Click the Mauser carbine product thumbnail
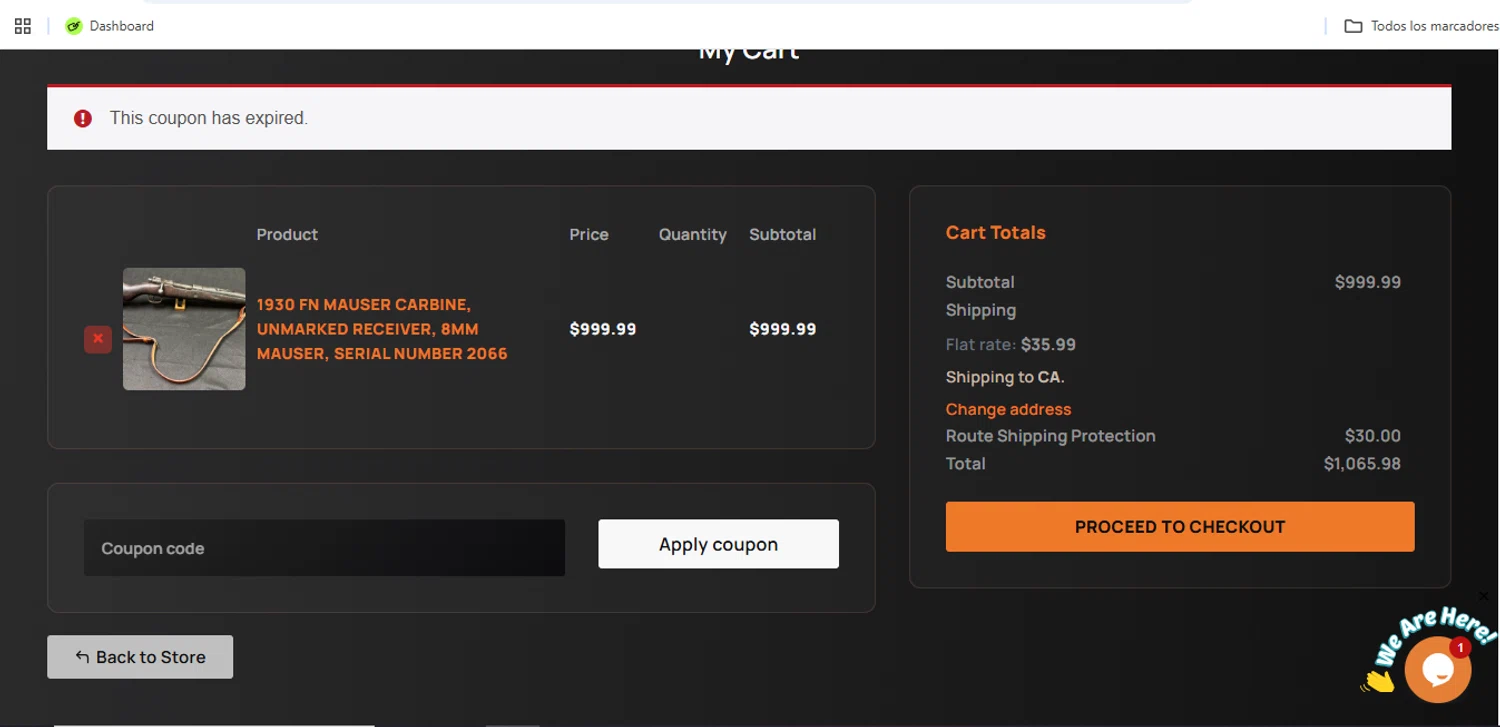The width and height of the screenshot is (1500, 727). [x=184, y=329]
